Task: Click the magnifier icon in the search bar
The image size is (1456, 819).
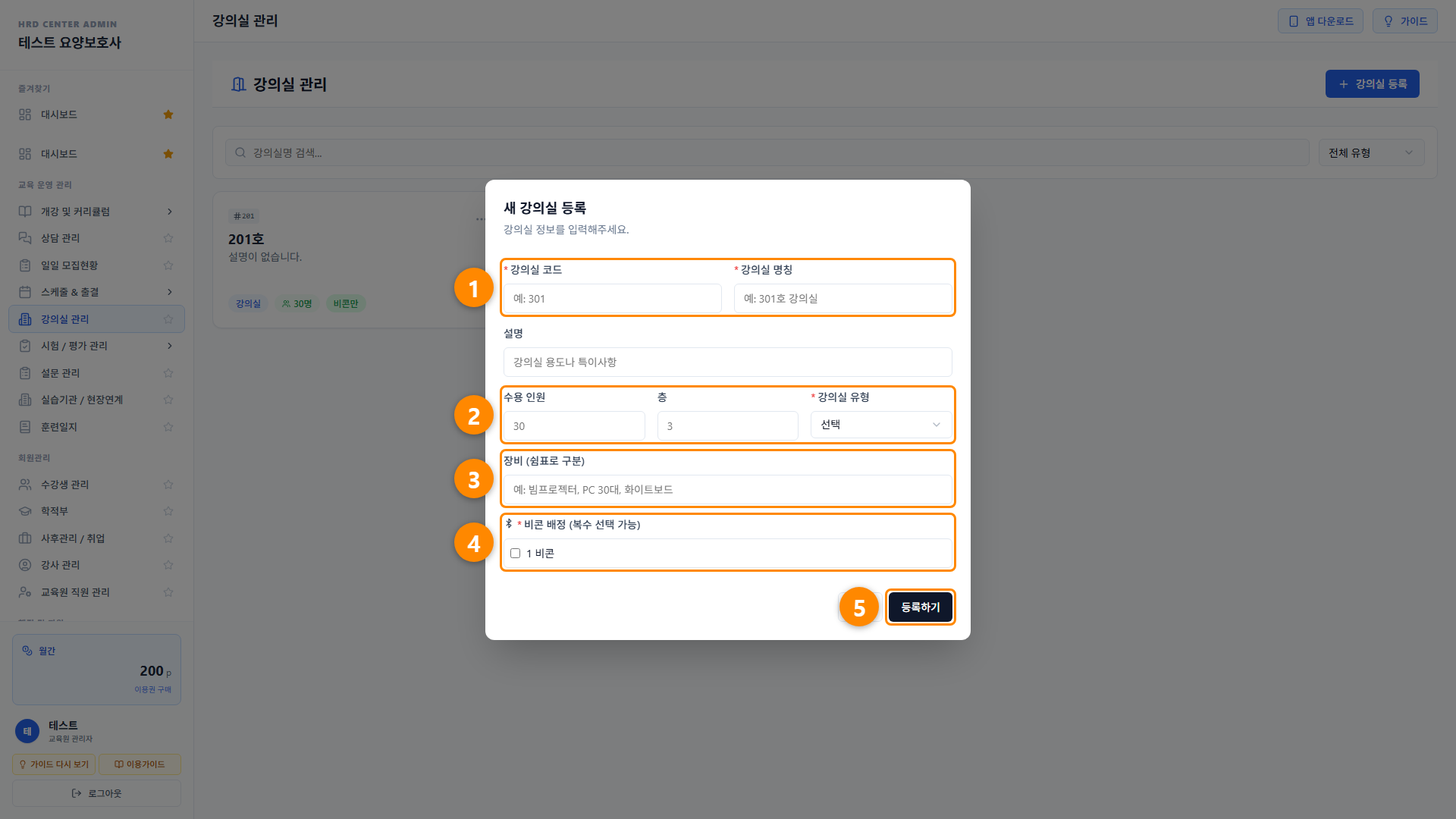Action: coord(240,152)
